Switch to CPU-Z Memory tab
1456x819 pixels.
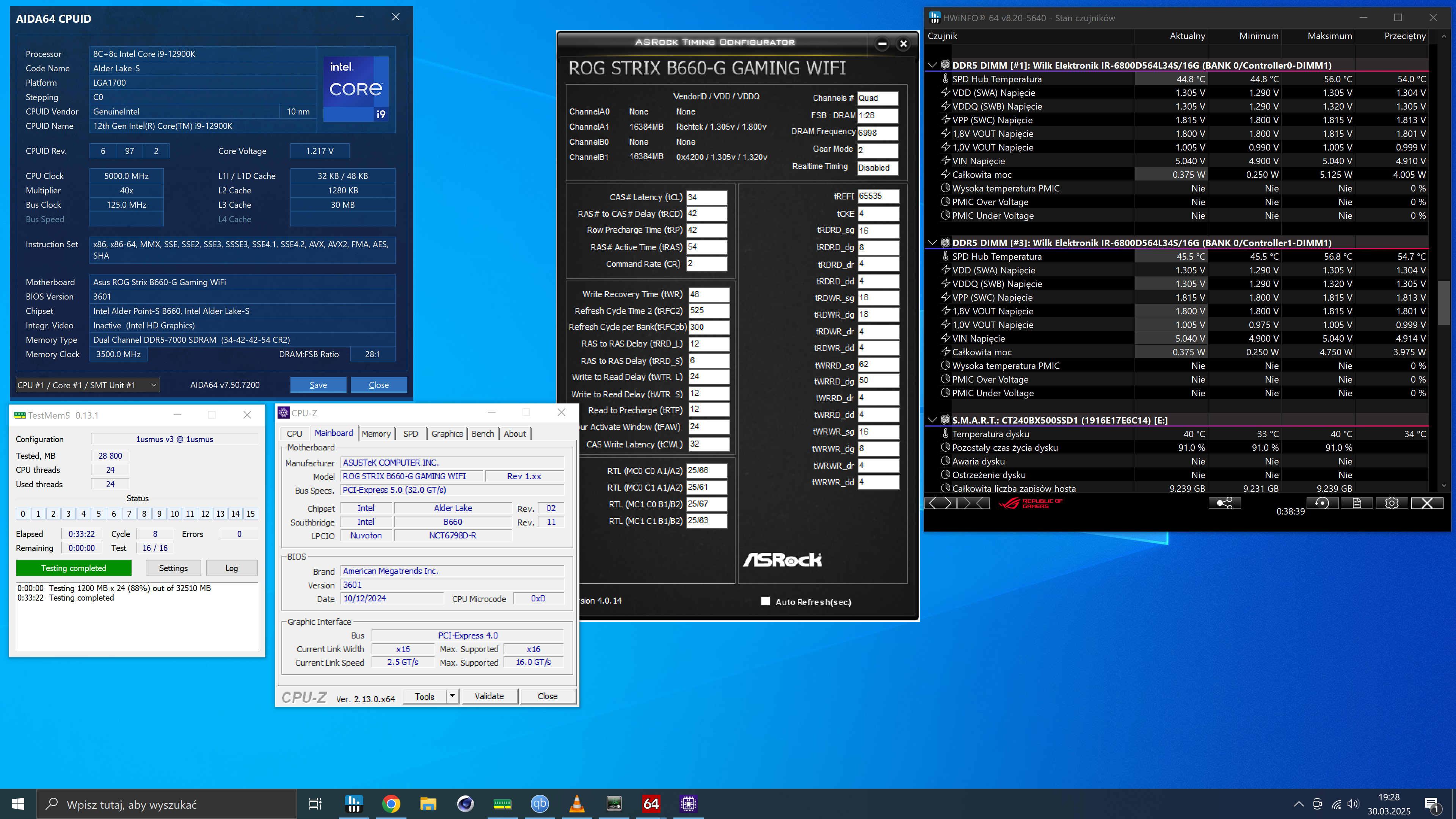click(x=376, y=433)
